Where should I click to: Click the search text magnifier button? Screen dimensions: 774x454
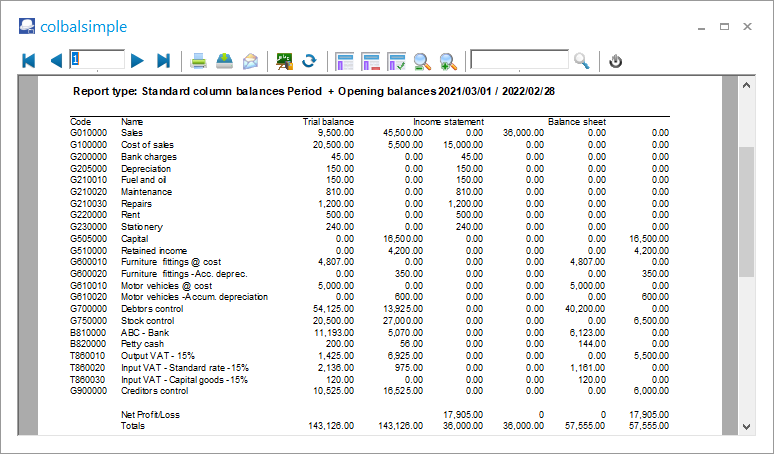(580, 61)
